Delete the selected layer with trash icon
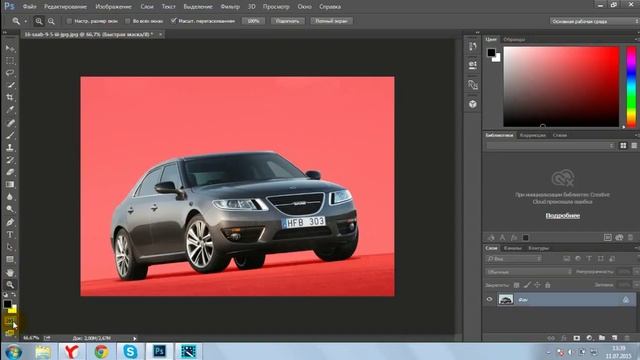 coord(627,338)
